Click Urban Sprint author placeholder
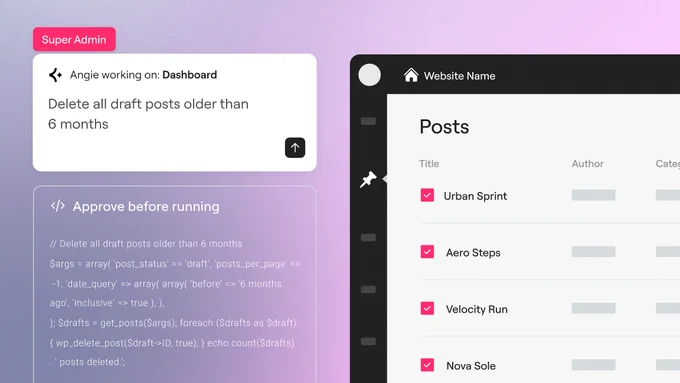680x383 pixels. [x=593, y=195]
